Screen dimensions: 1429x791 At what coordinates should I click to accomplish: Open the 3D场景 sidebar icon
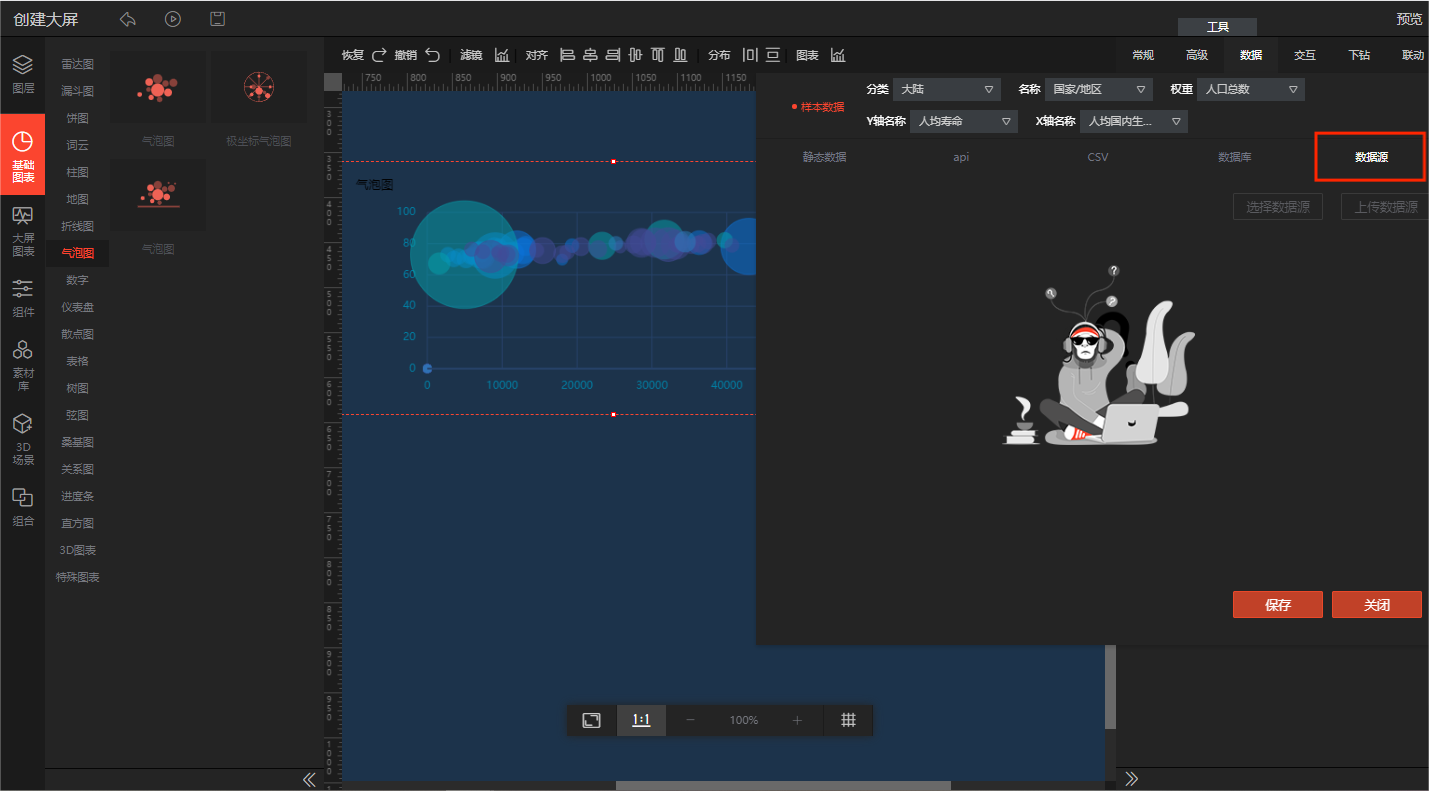click(22, 439)
